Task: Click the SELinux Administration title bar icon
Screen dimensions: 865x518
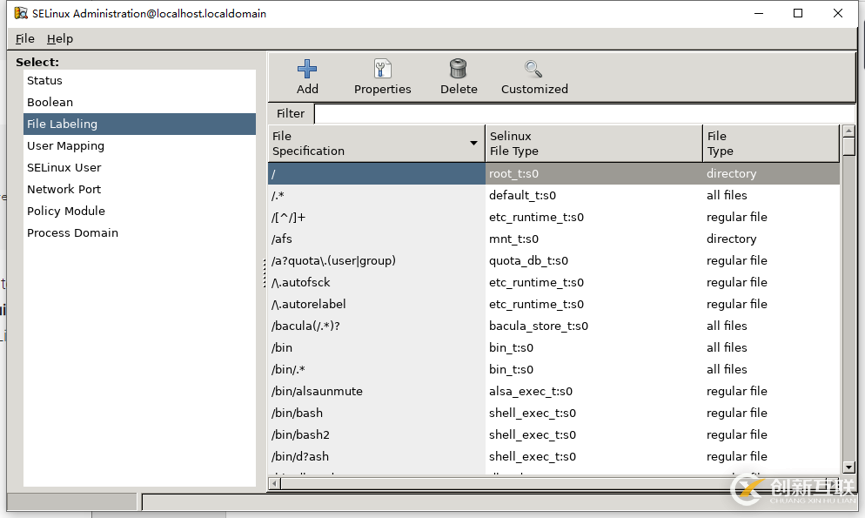Action: coord(21,13)
